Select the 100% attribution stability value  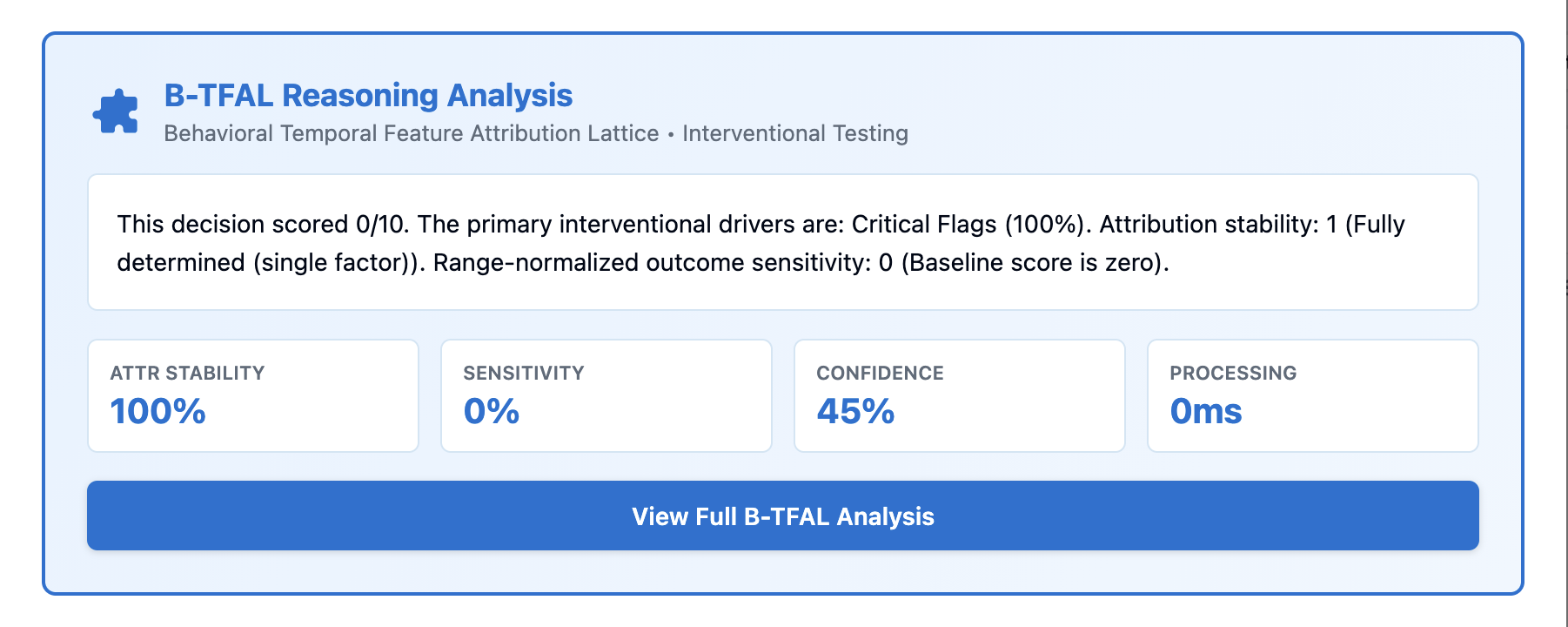click(157, 411)
